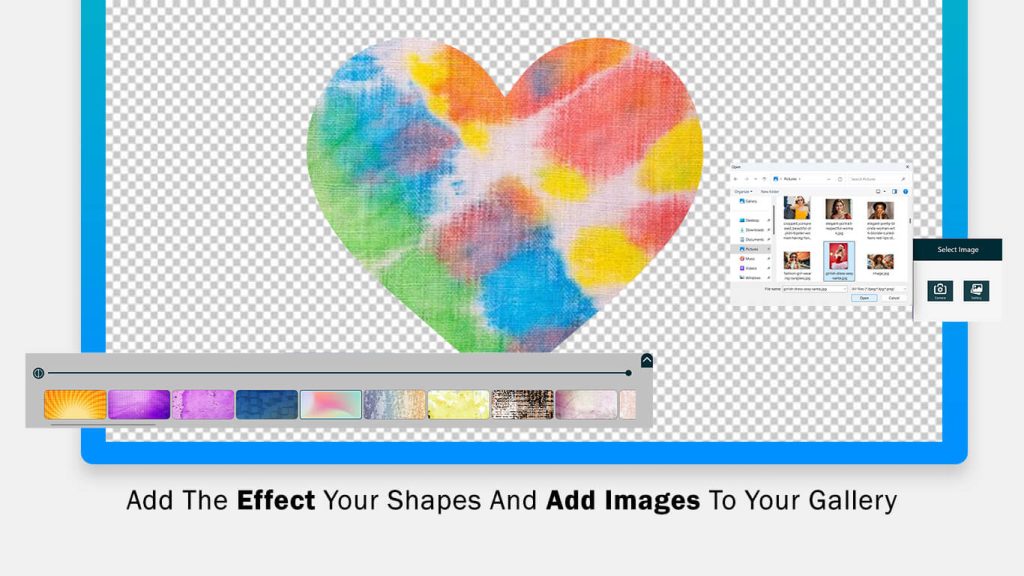The width and height of the screenshot is (1024, 576).
Task: Click the back arrow in Open dialog
Action: pyautogui.click(x=736, y=179)
